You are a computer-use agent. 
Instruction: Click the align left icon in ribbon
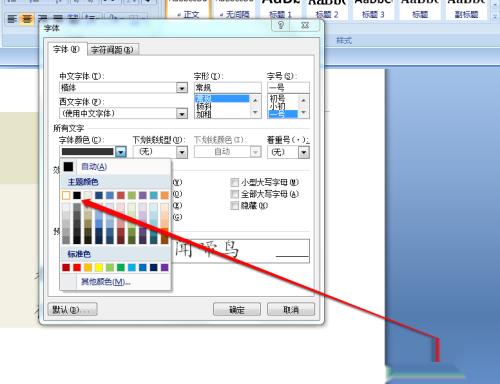(12, 19)
